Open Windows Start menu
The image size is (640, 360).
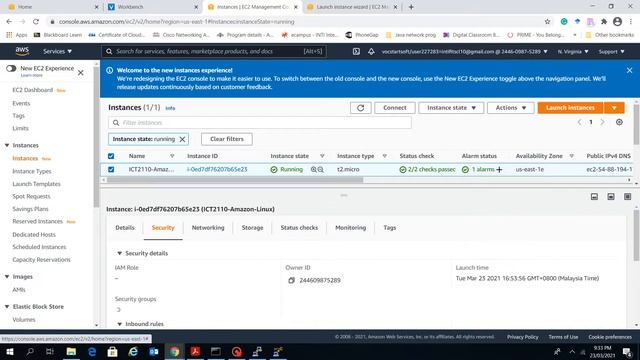pos(10,351)
